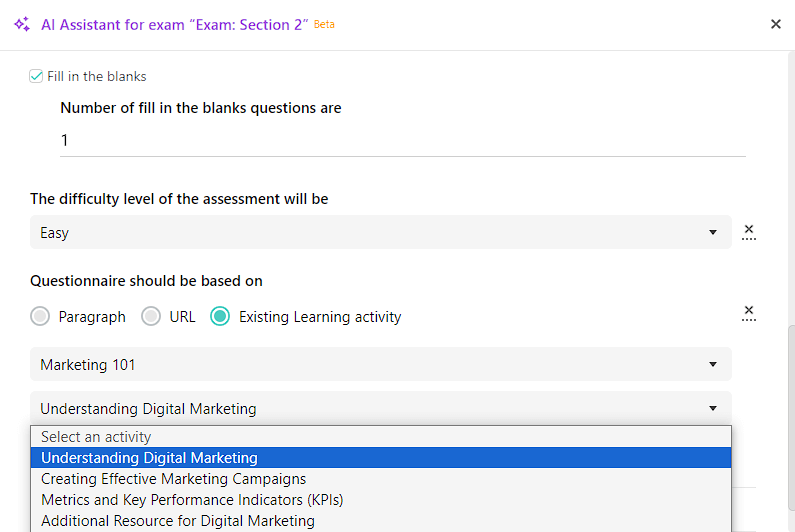Close the AI Assistant panel
The image size is (795, 532).
pyautogui.click(x=775, y=24)
